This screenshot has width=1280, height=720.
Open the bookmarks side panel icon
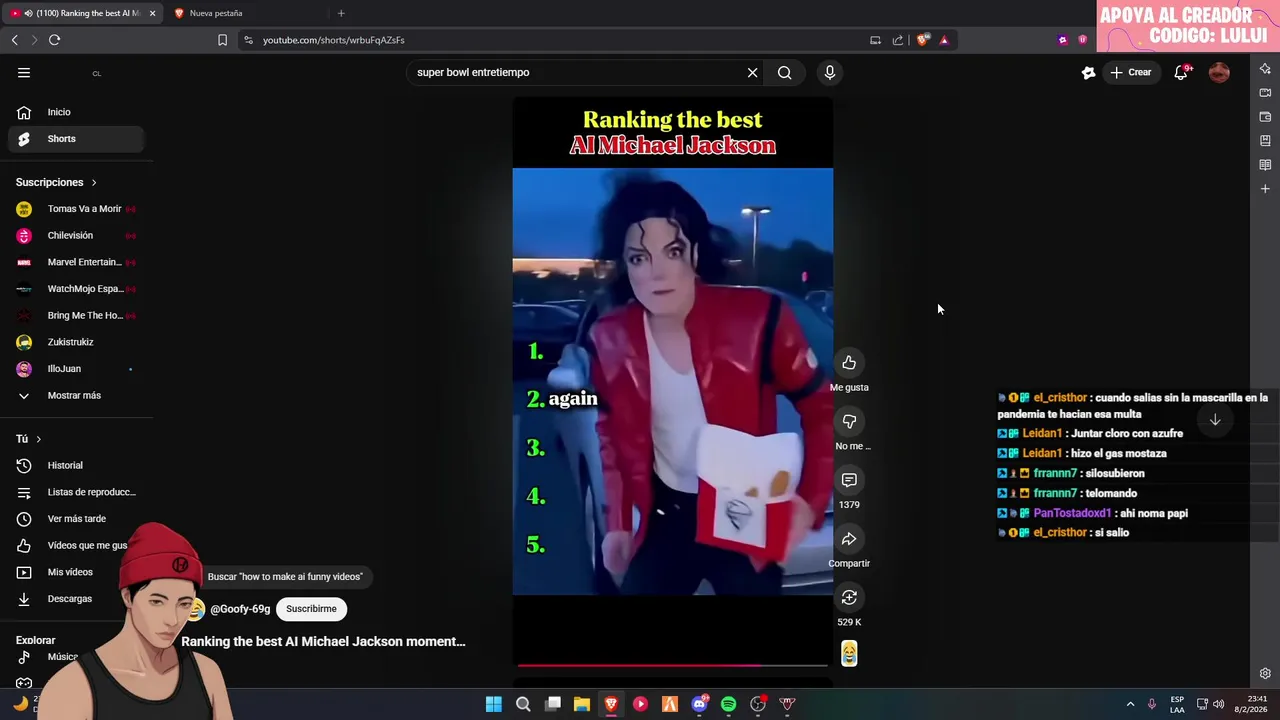(1265, 141)
